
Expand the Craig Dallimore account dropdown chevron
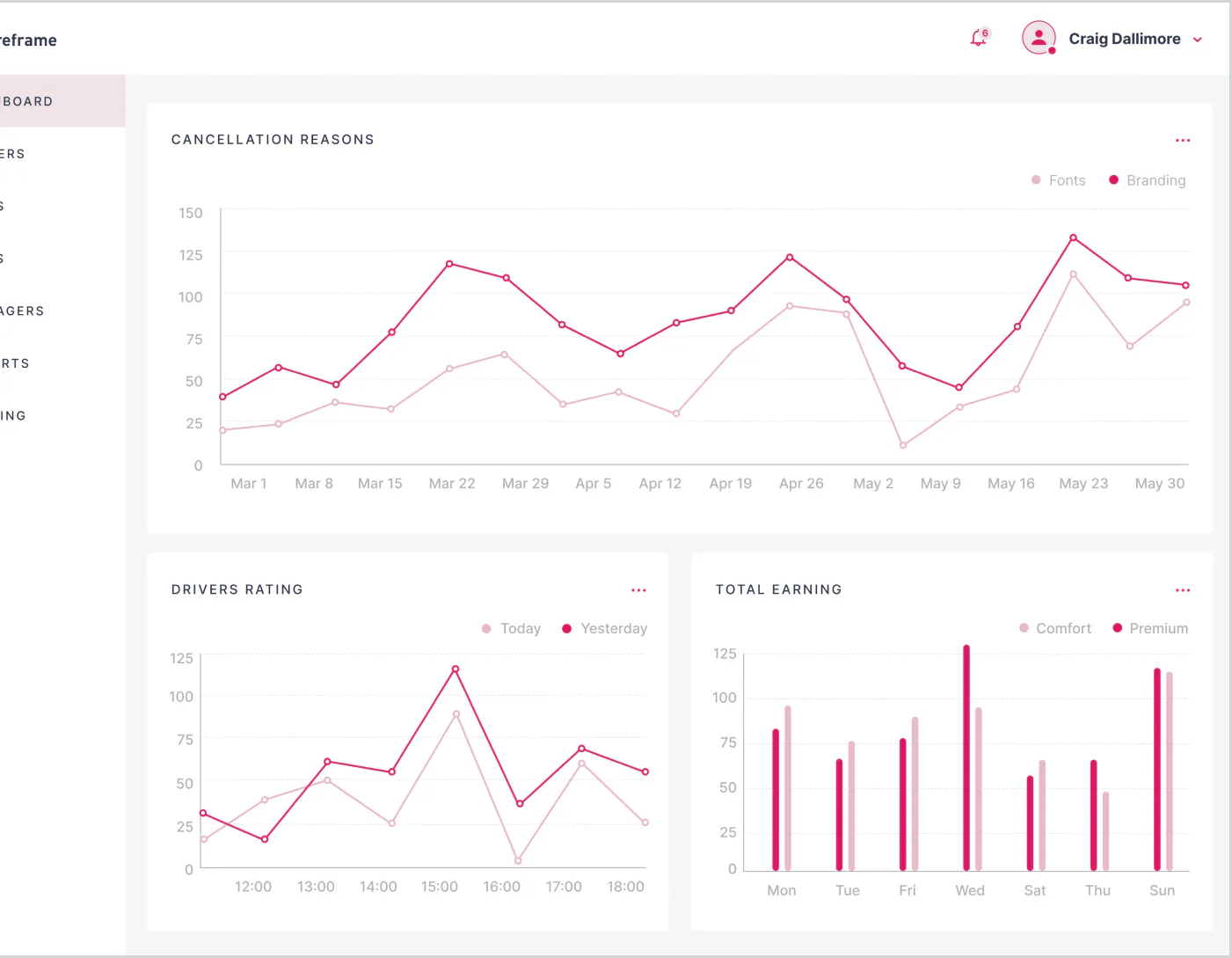1197,40
